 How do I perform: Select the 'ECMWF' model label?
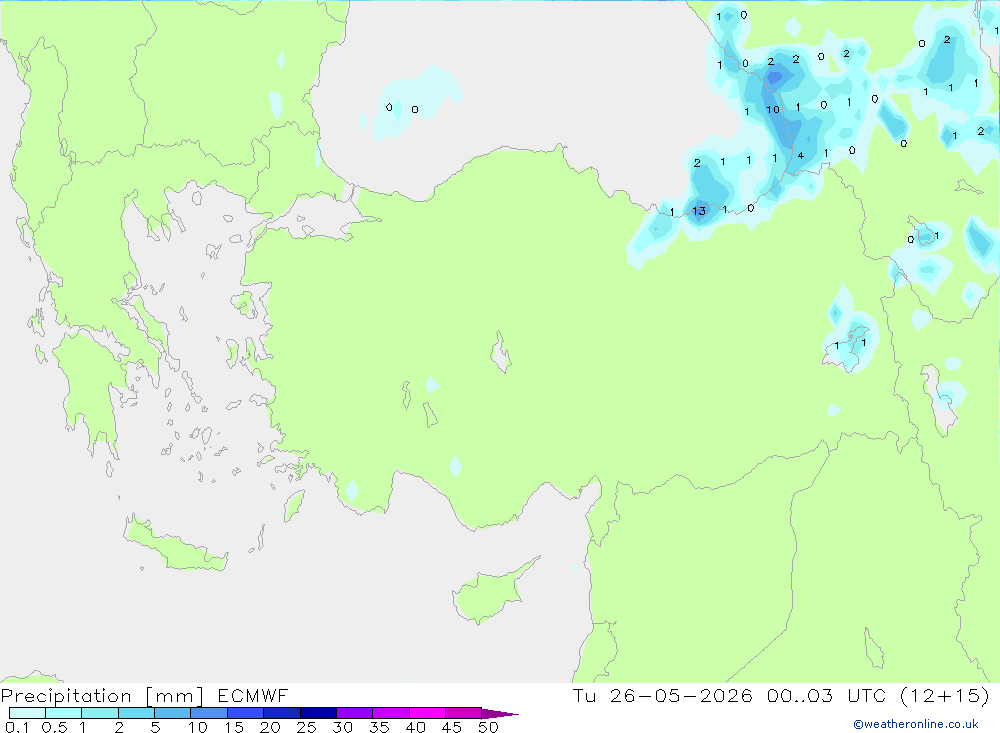pos(253,696)
